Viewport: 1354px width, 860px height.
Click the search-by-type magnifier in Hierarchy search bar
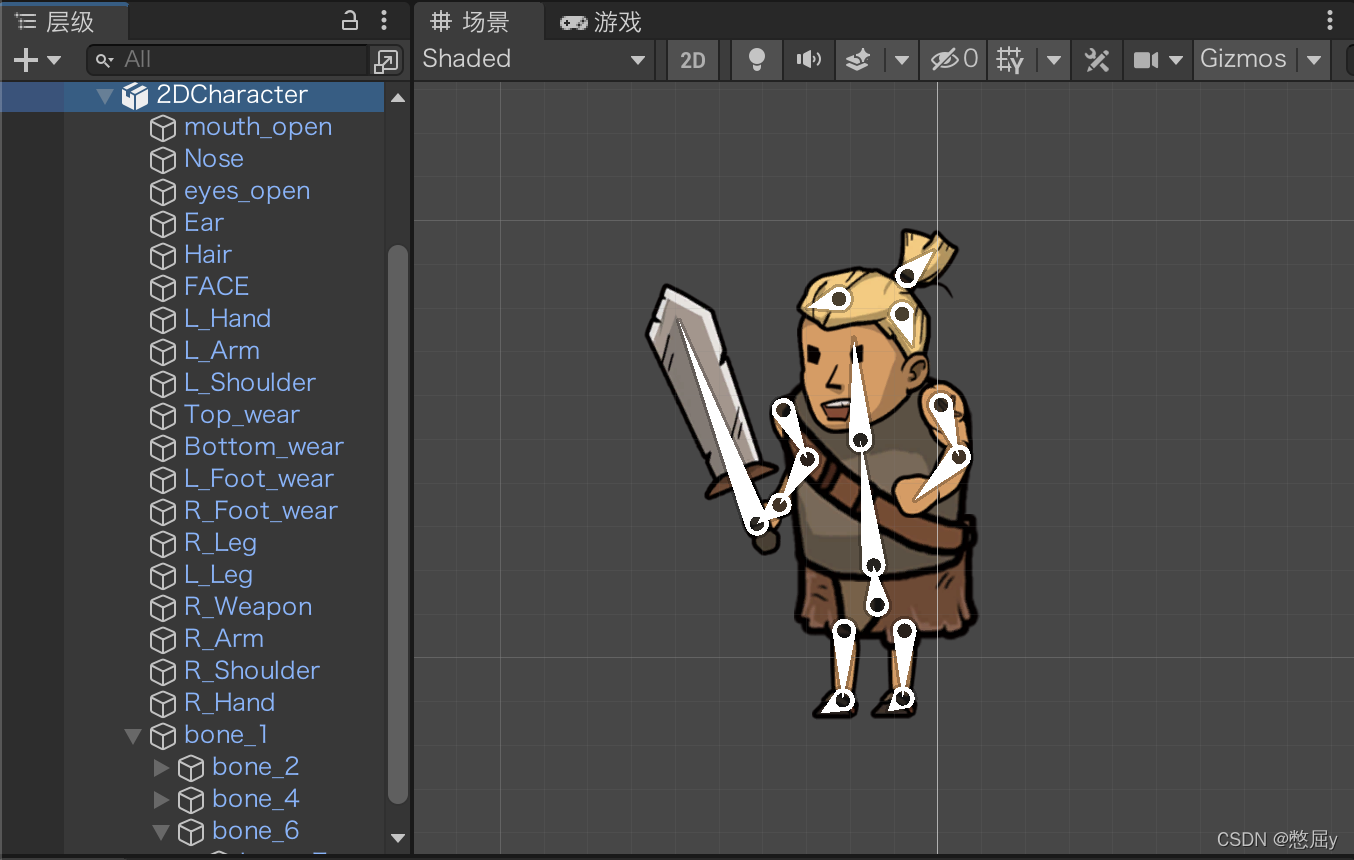[102, 61]
